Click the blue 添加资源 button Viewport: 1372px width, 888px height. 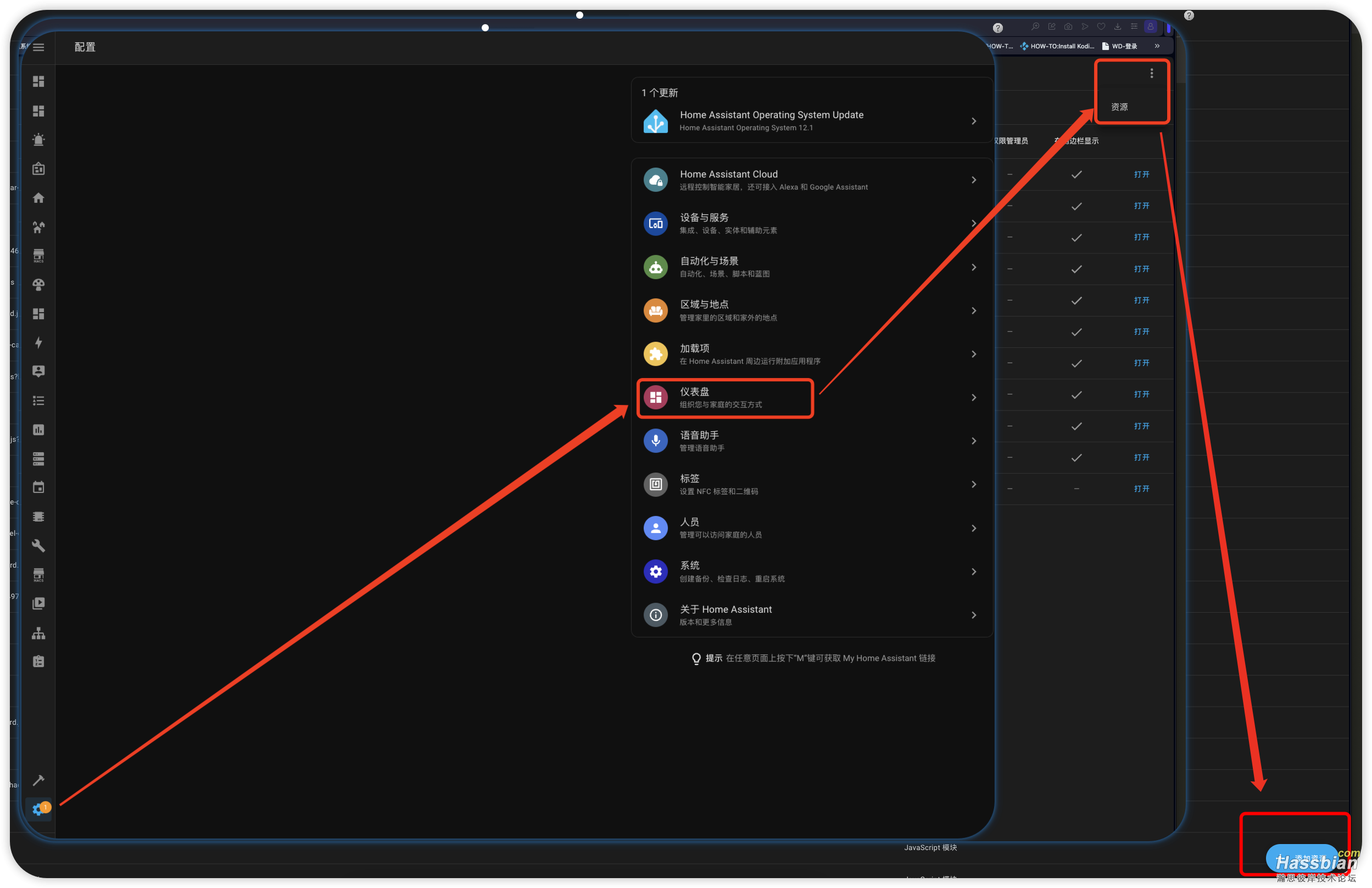point(1303,858)
